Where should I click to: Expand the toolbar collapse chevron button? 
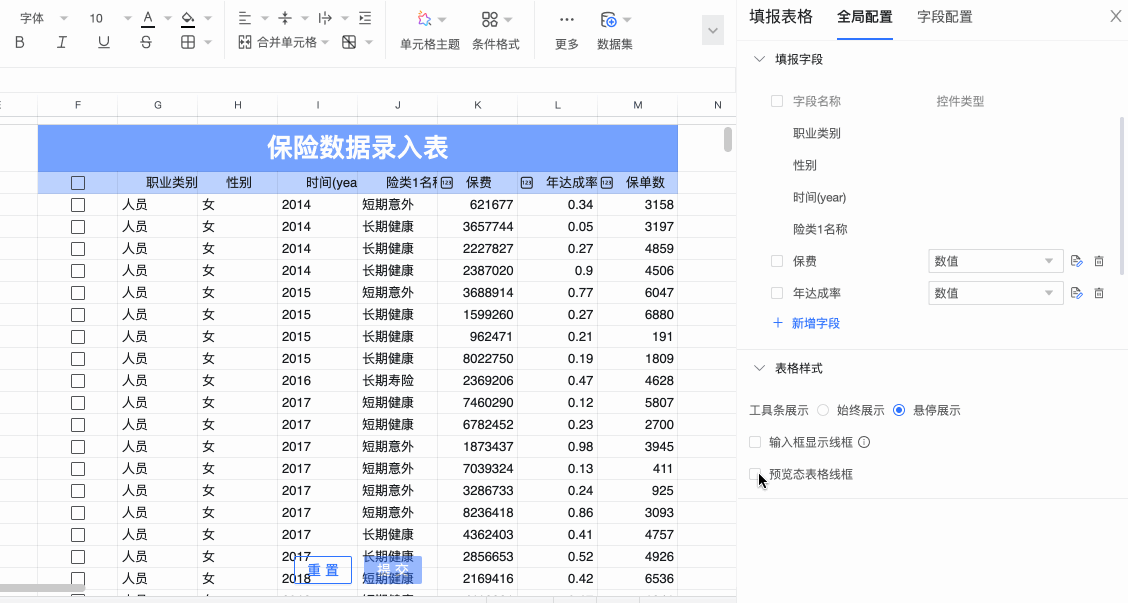pyautogui.click(x=713, y=30)
